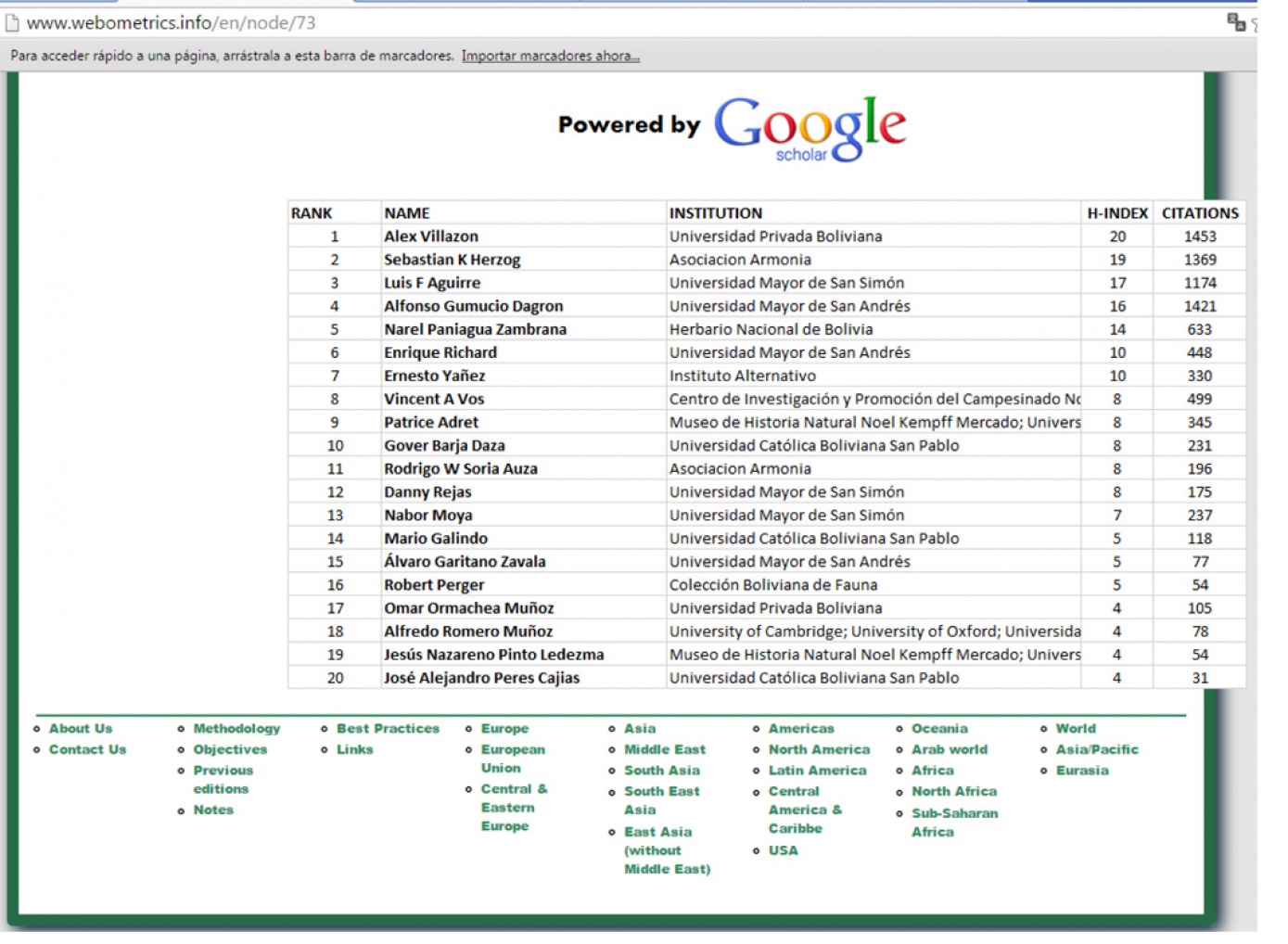Image resolution: width=1288 pixels, height=944 pixels.
Task: Click the CITATIONS column header
Action: point(1200,213)
